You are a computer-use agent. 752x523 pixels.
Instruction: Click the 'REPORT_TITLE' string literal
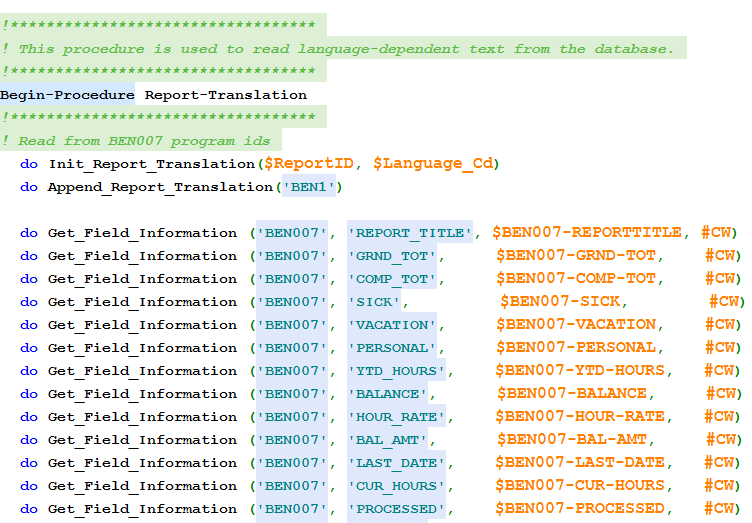click(410, 233)
